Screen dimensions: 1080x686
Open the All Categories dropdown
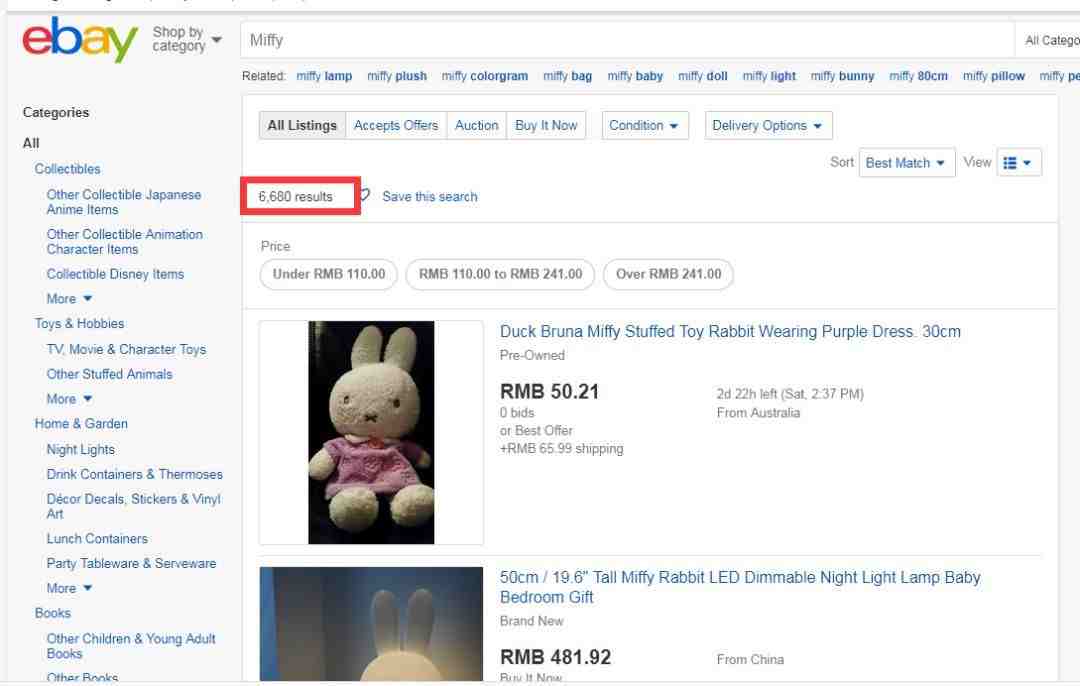tap(1048, 40)
